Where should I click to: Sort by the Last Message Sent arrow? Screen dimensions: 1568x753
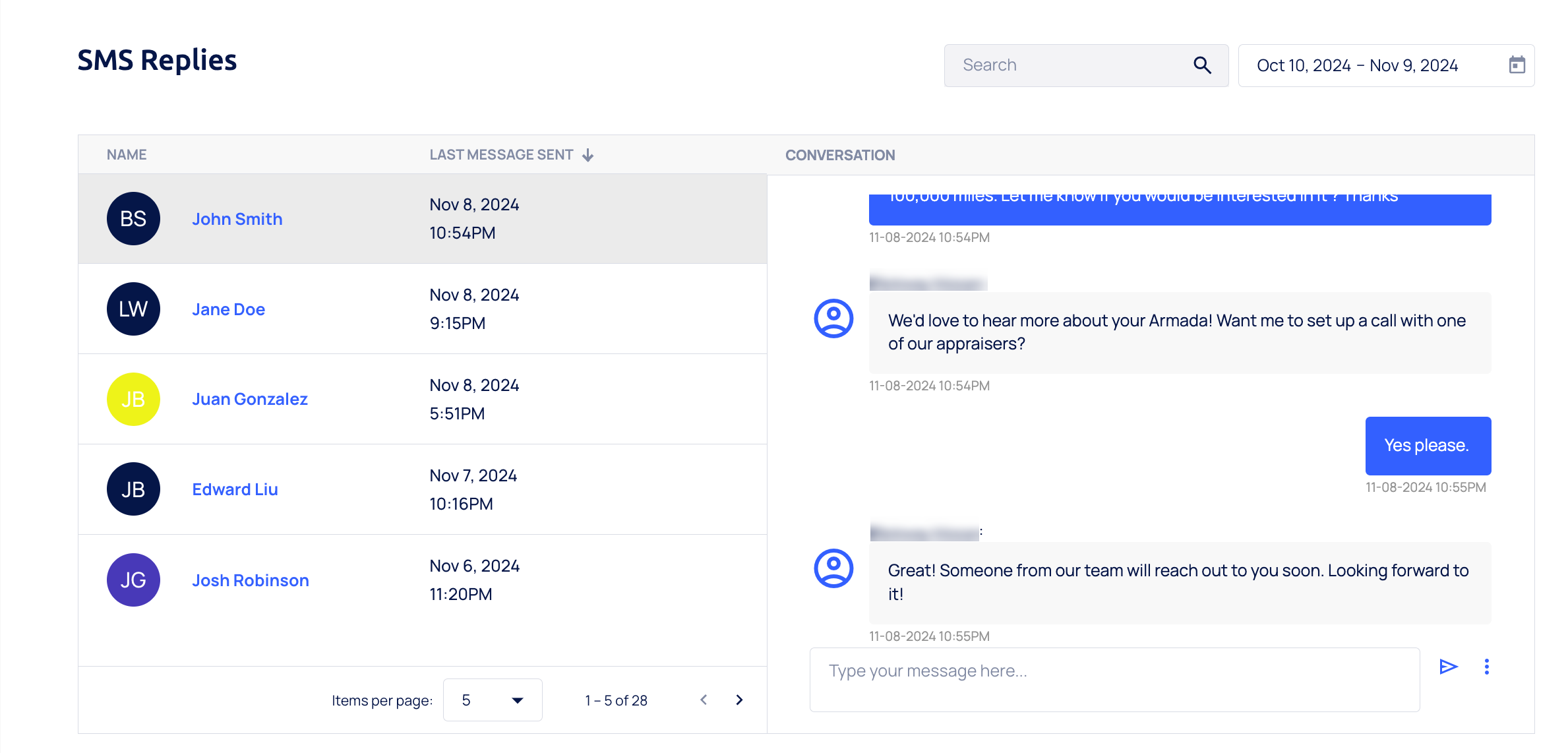pyautogui.click(x=588, y=155)
